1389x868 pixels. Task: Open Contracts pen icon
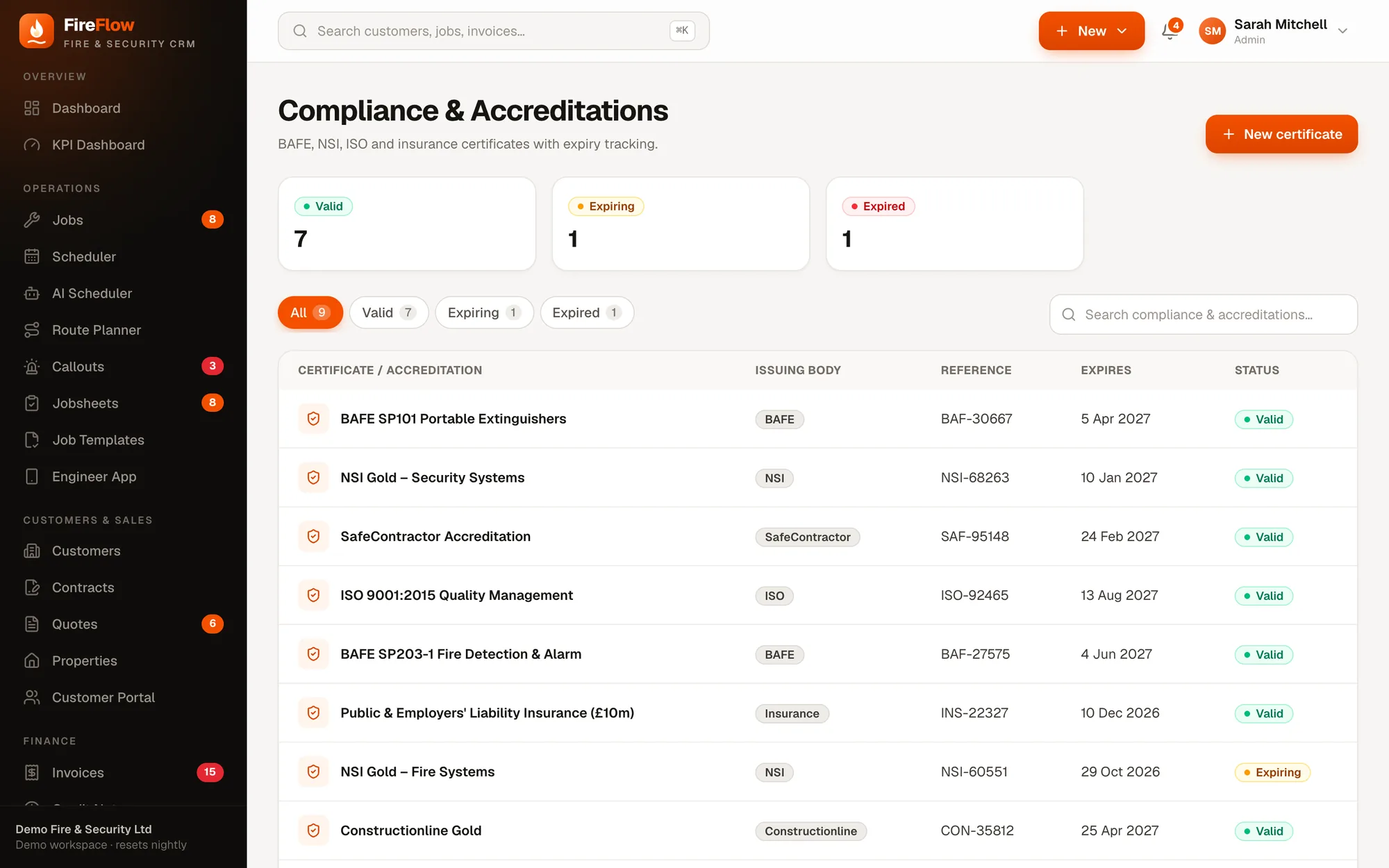32,587
